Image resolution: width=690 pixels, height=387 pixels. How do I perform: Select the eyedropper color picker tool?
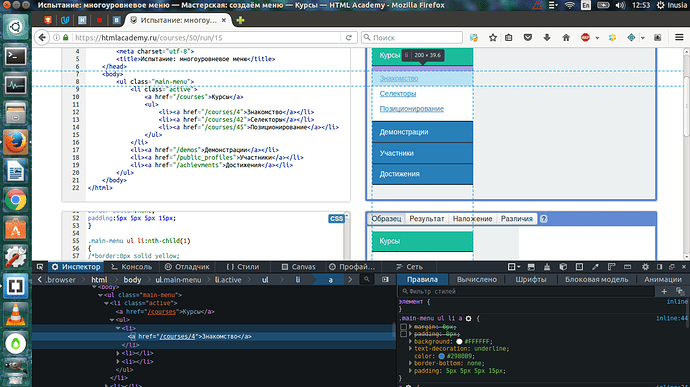(595, 267)
